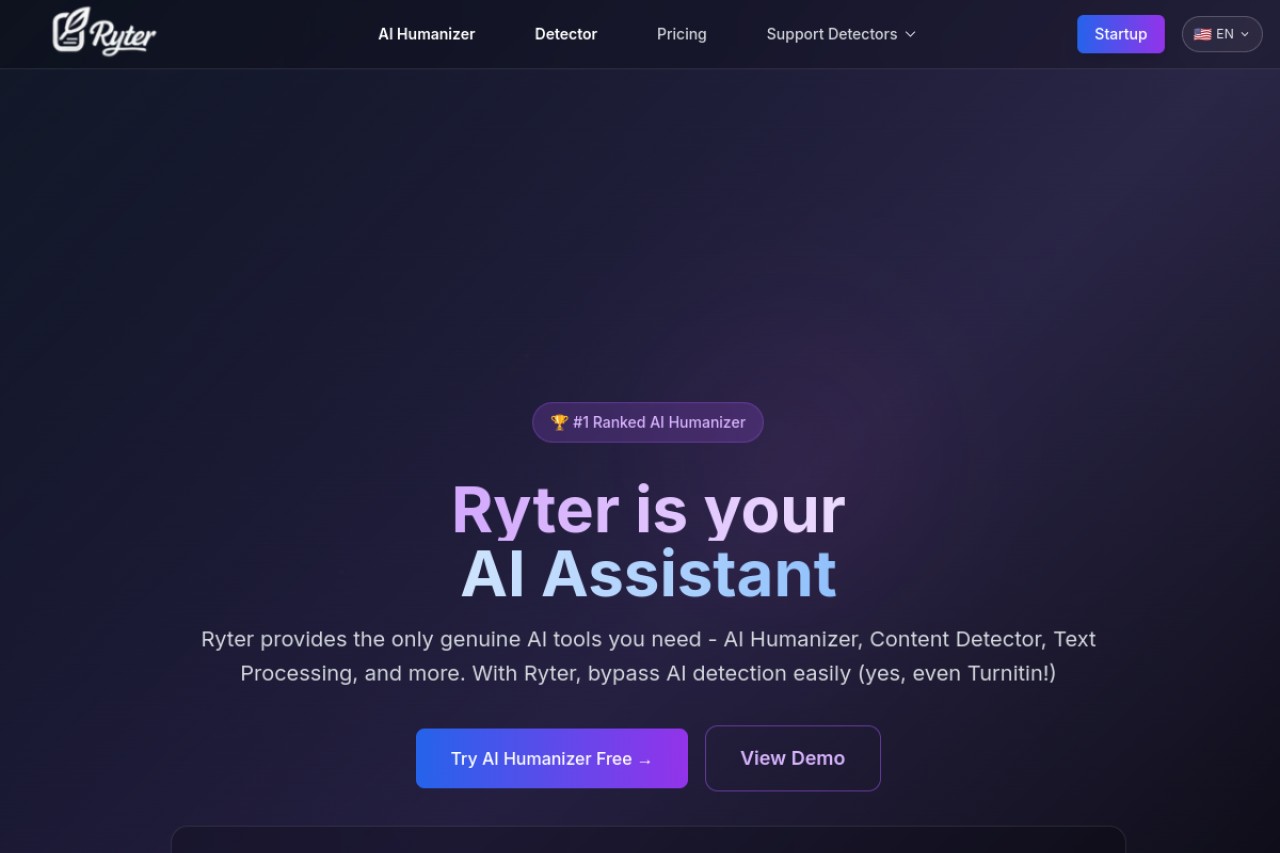Click the #1 Ranked AI Humanizer badge
The height and width of the screenshot is (853, 1280).
coord(648,422)
